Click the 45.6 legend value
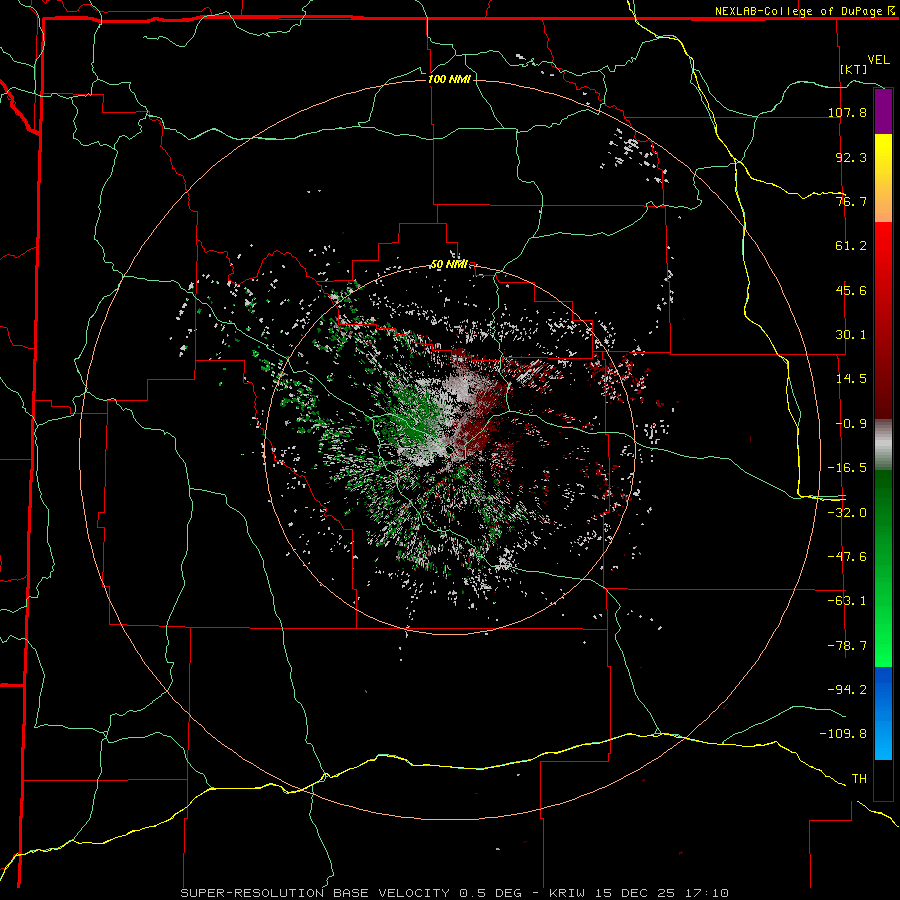Image resolution: width=900 pixels, height=900 pixels. [851, 290]
